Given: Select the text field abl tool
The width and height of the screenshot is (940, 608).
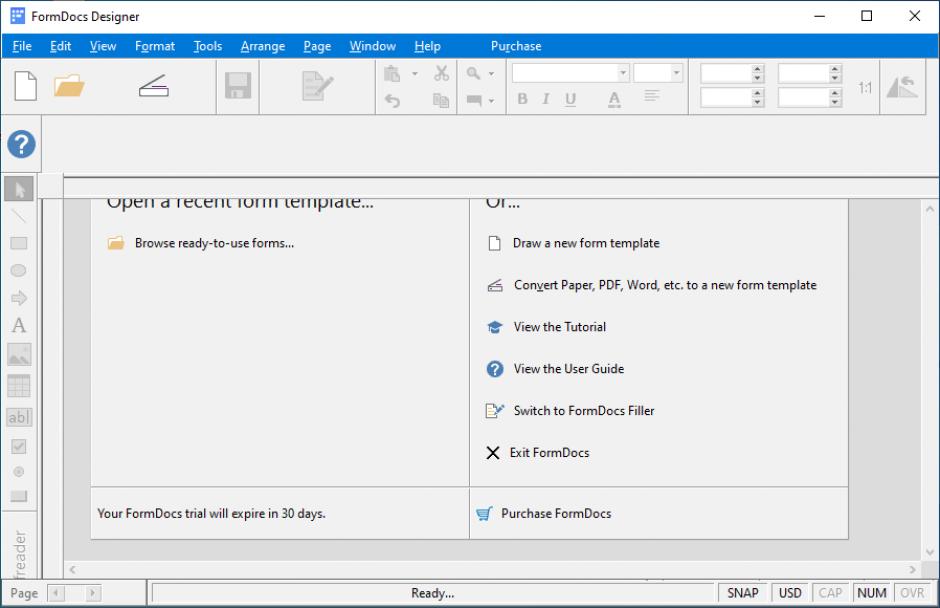Looking at the screenshot, I should (19, 417).
